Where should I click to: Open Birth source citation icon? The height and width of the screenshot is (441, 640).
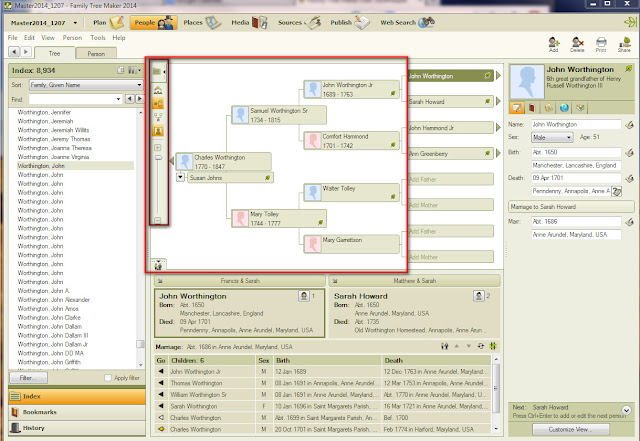point(629,153)
